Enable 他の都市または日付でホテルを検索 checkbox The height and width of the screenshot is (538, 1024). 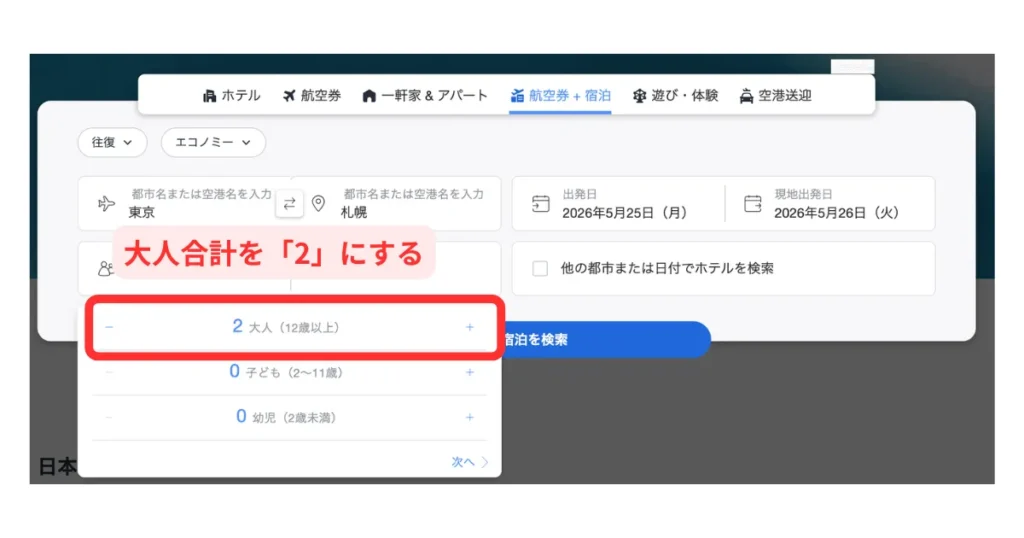(x=540, y=268)
